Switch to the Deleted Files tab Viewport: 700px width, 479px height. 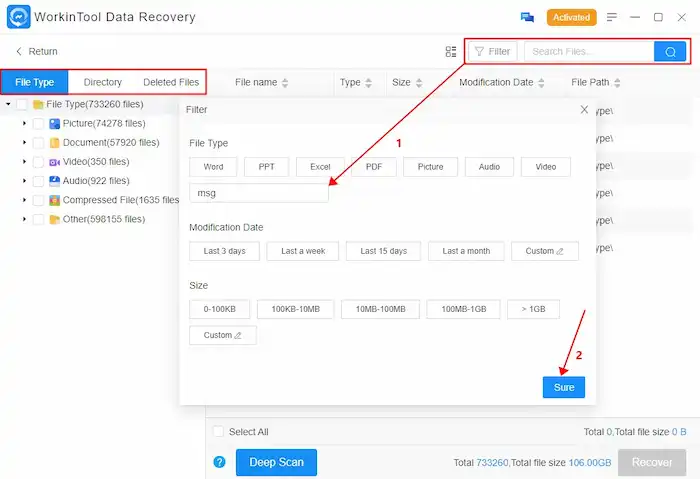pos(171,82)
